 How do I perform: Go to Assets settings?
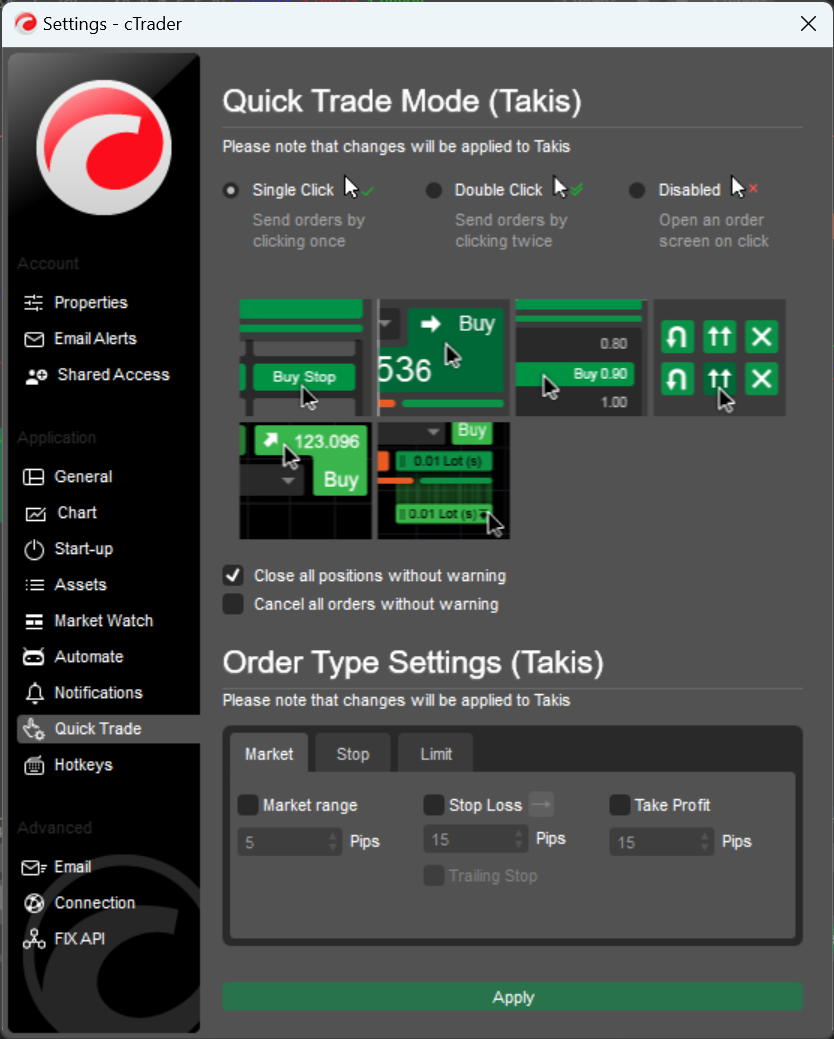pos(80,585)
